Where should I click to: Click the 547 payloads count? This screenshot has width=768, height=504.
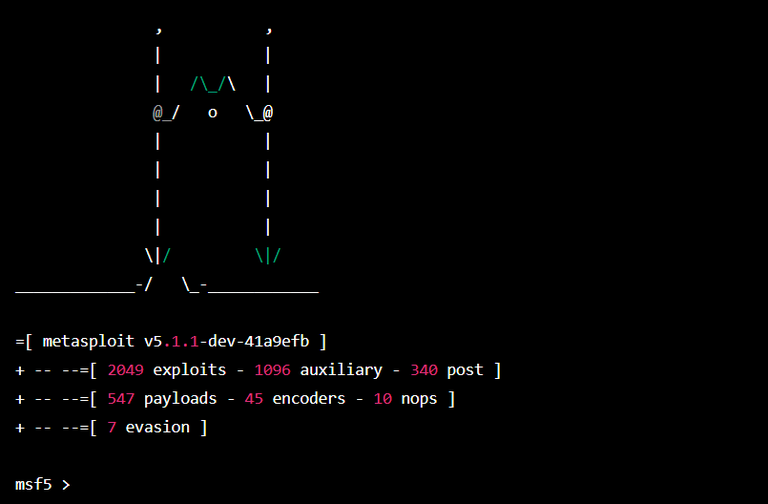click(121, 399)
